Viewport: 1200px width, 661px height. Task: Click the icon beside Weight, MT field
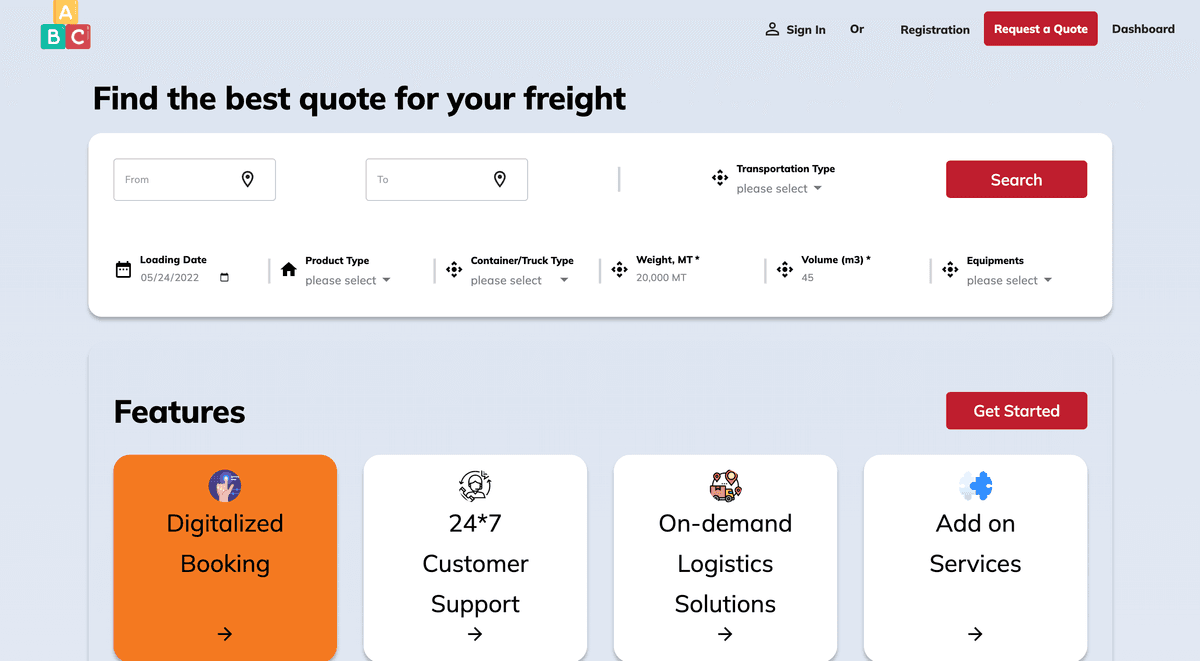coord(619,268)
